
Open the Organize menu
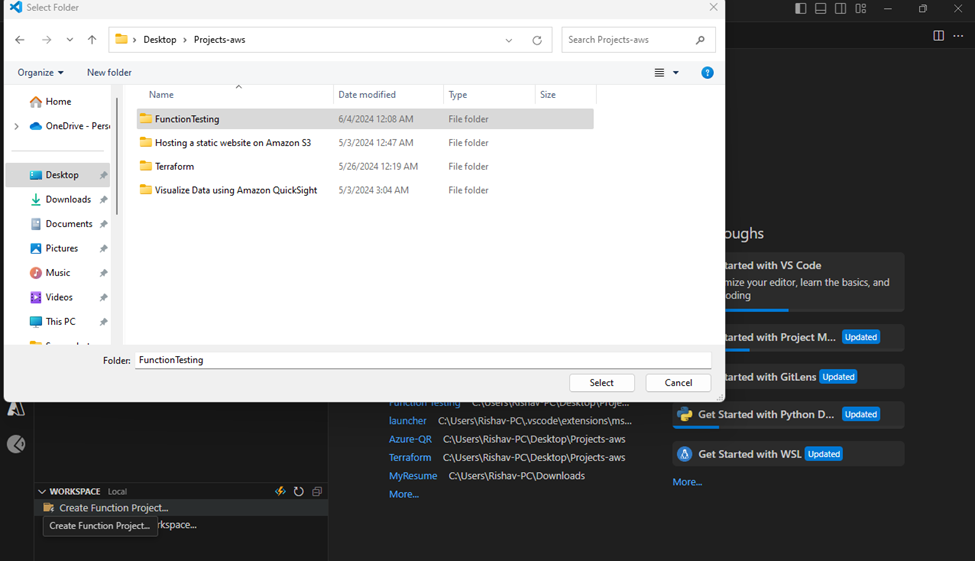(40, 73)
